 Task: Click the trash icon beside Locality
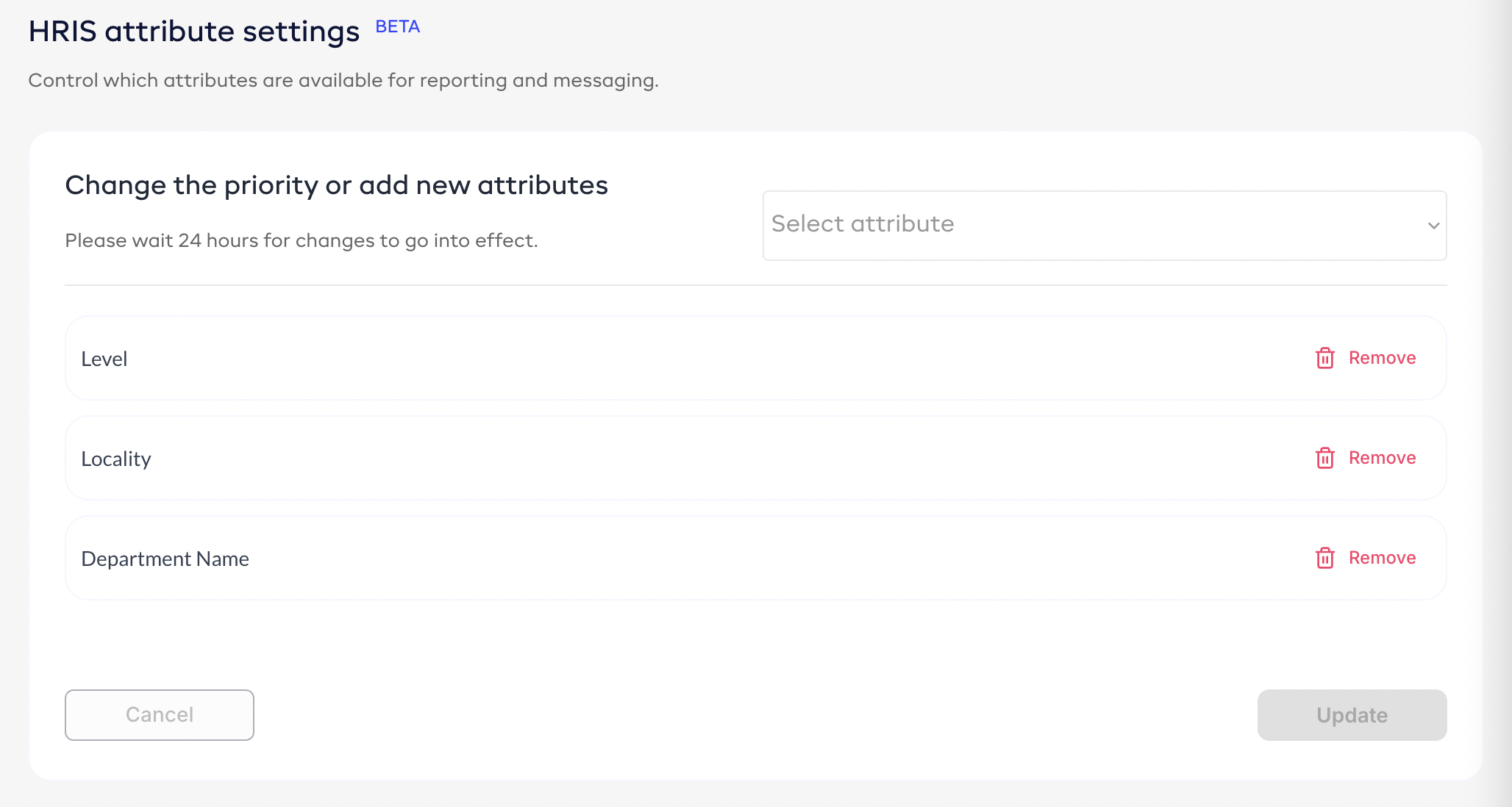click(1324, 458)
